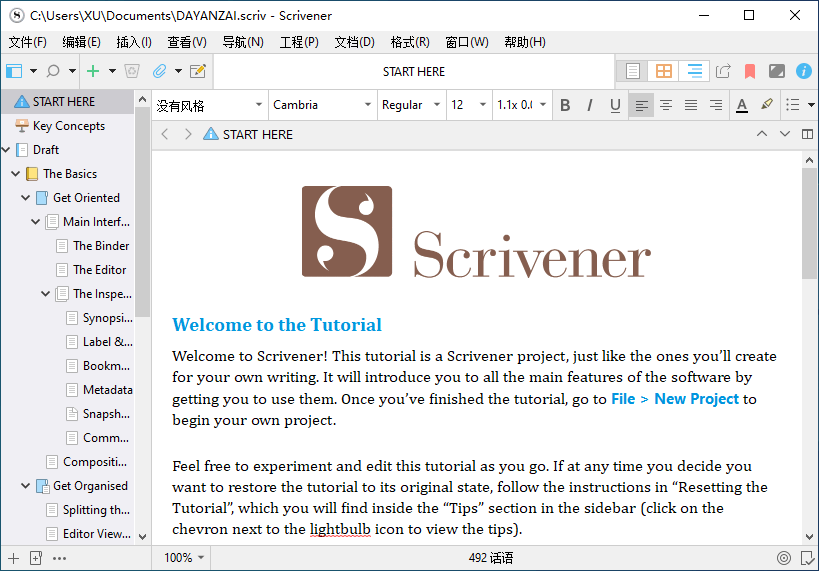Click the footer document status icon

tap(807, 558)
